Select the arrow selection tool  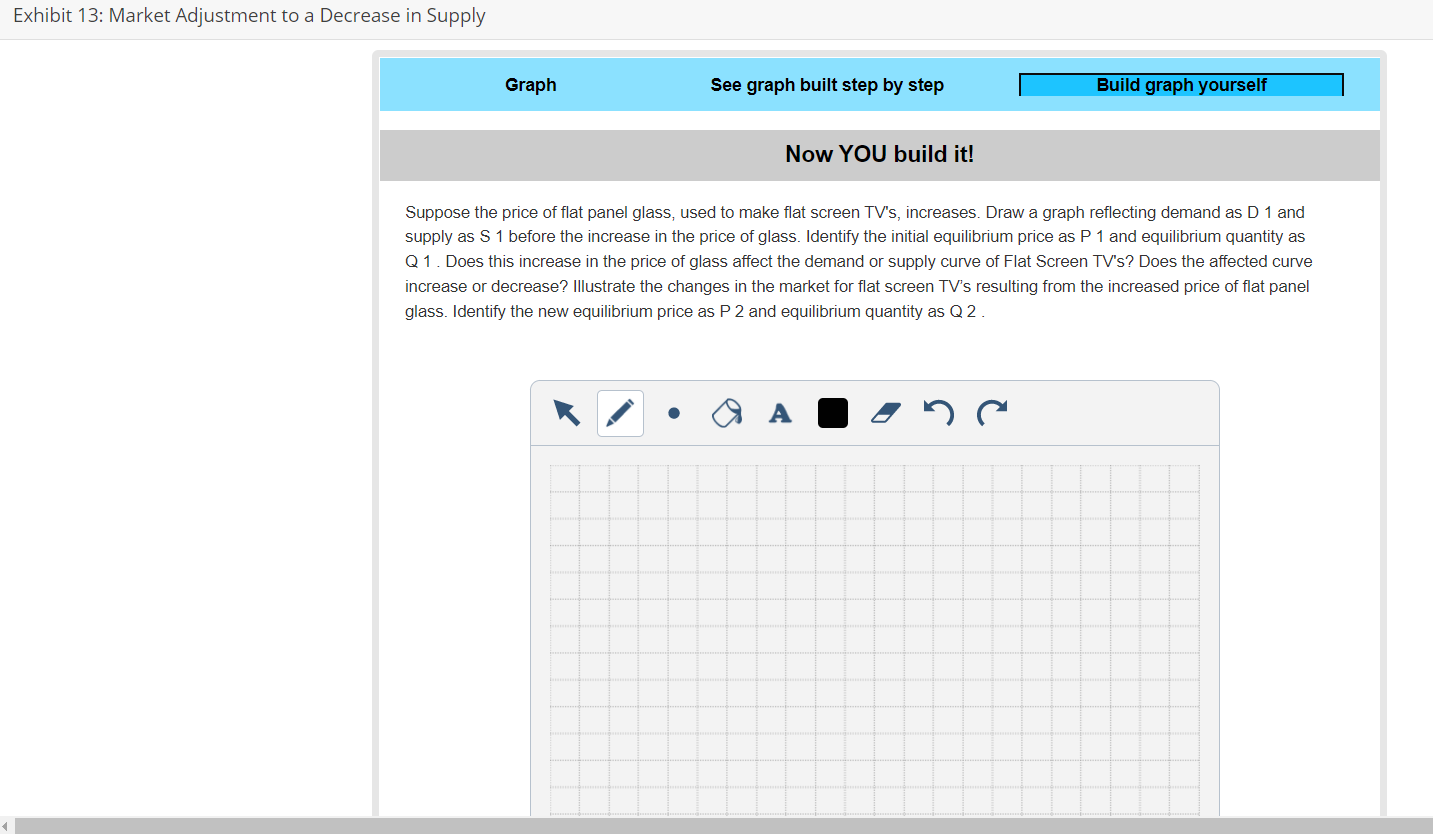click(x=566, y=413)
